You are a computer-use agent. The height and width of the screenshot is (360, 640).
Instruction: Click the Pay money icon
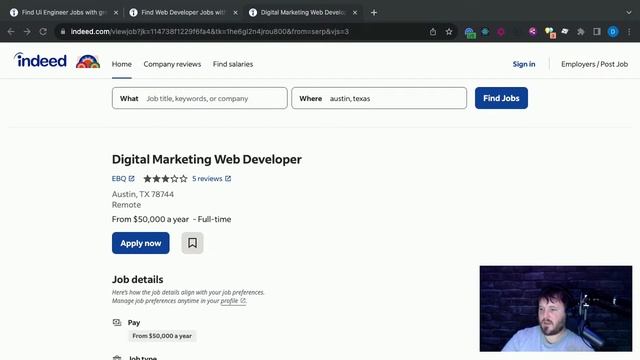(117, 322)
